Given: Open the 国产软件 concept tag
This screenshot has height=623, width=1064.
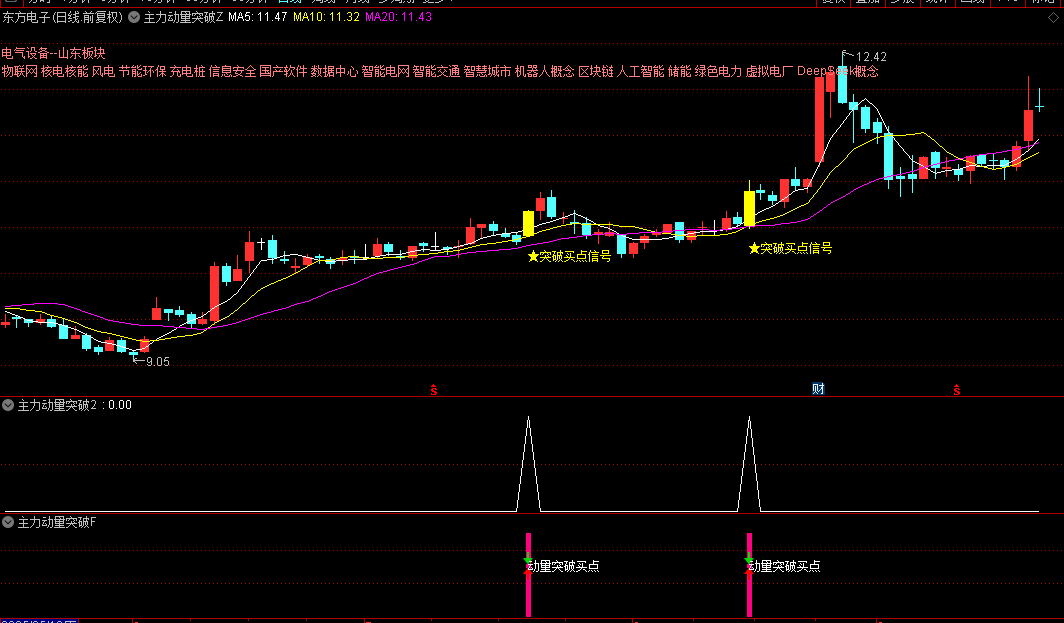Looking at the screenshot, I should 283,71.
